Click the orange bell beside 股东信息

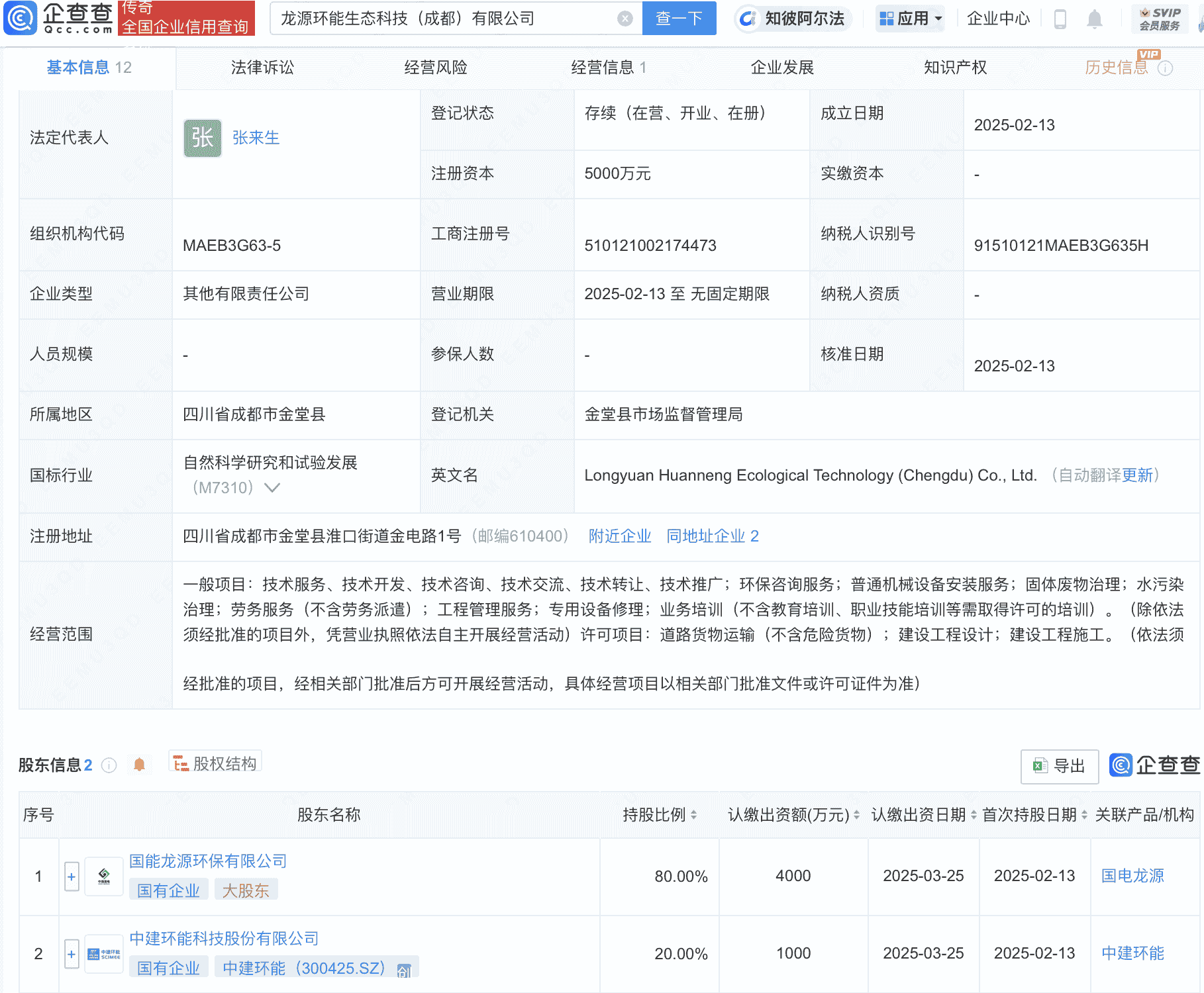pos(138,763)
